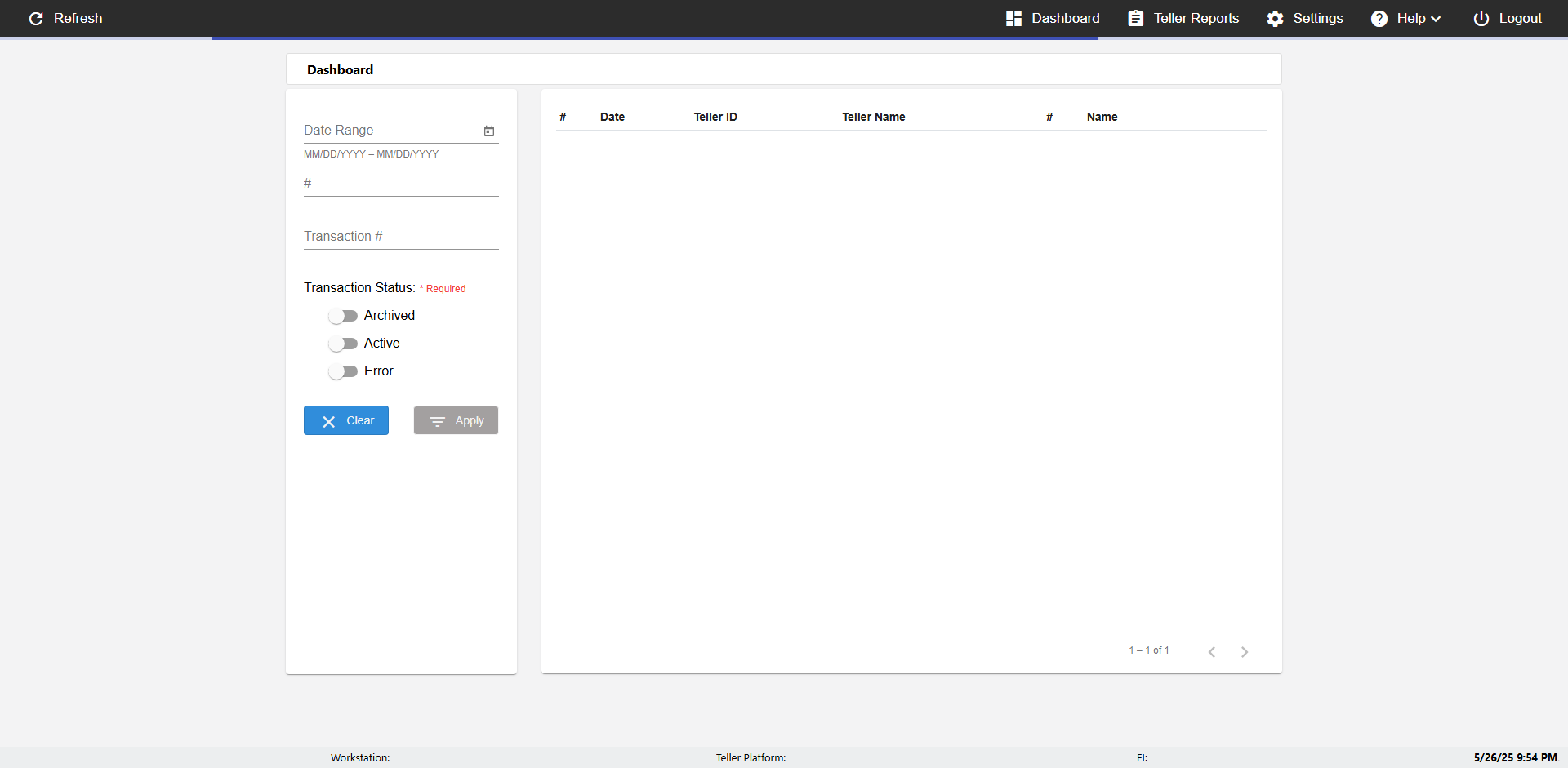
Task: Click the Dashboard panel title
Action: [340, 70]
